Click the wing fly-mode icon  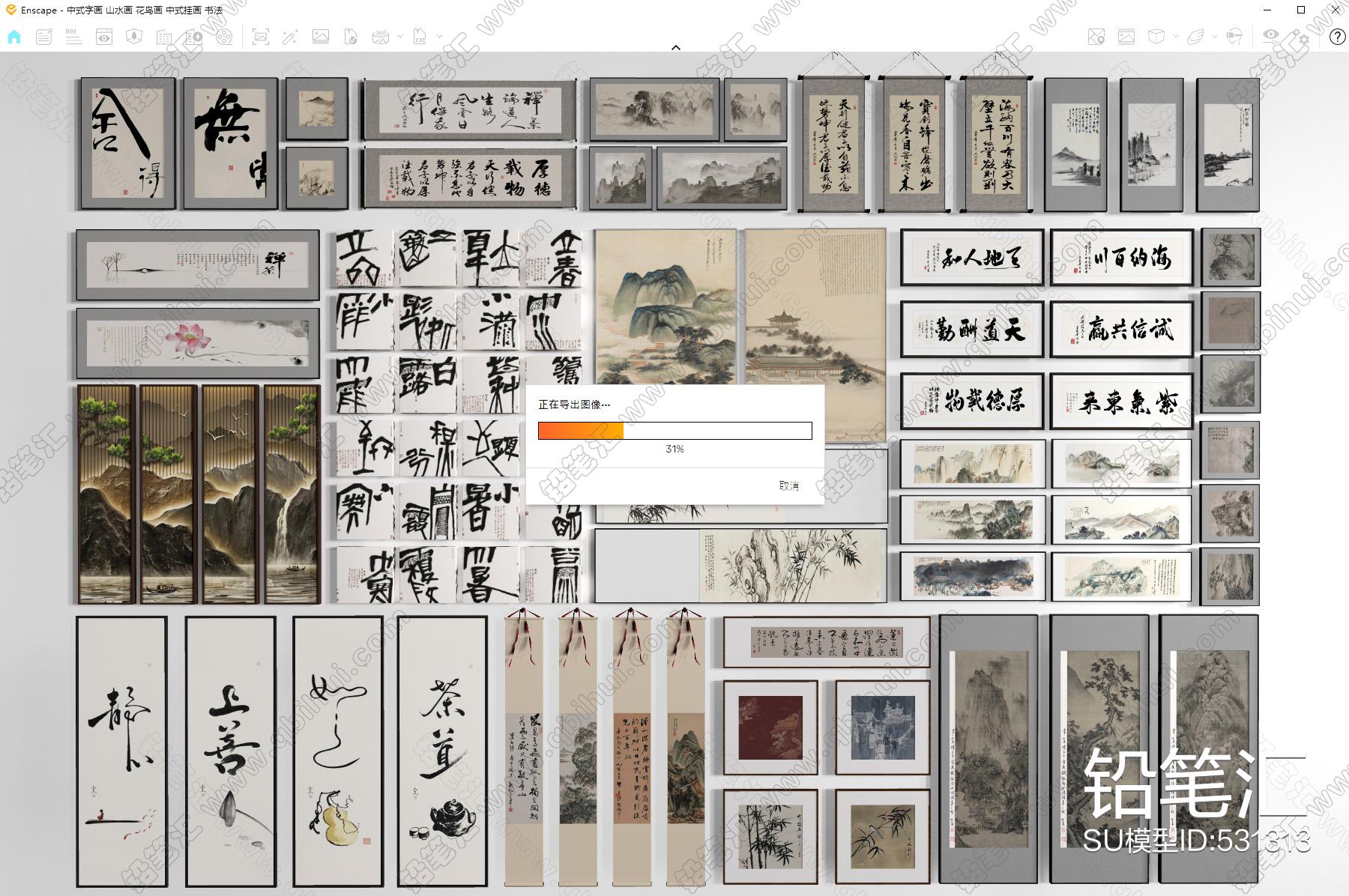[x=1196, y=36]
